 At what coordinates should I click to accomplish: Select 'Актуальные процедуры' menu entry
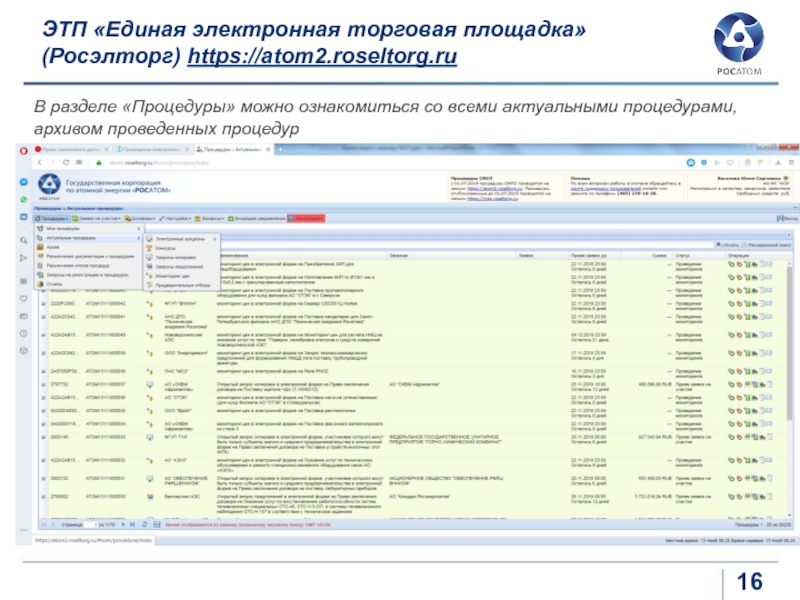(x=89, y=238)
